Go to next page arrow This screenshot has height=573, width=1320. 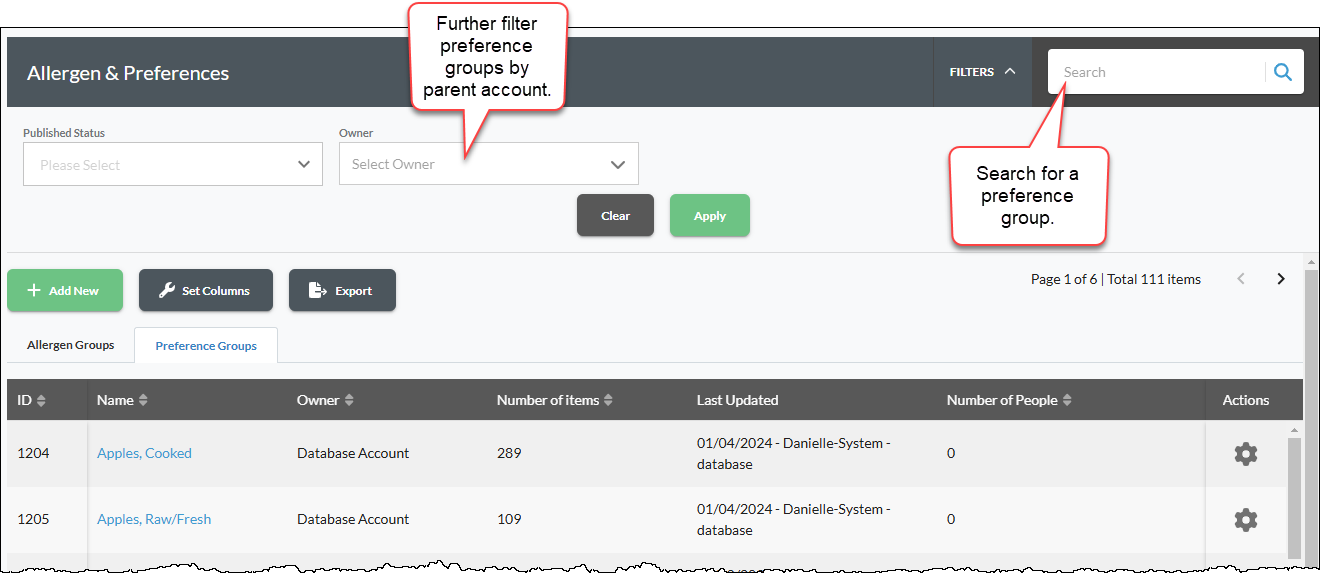(x=1281, y=279)
